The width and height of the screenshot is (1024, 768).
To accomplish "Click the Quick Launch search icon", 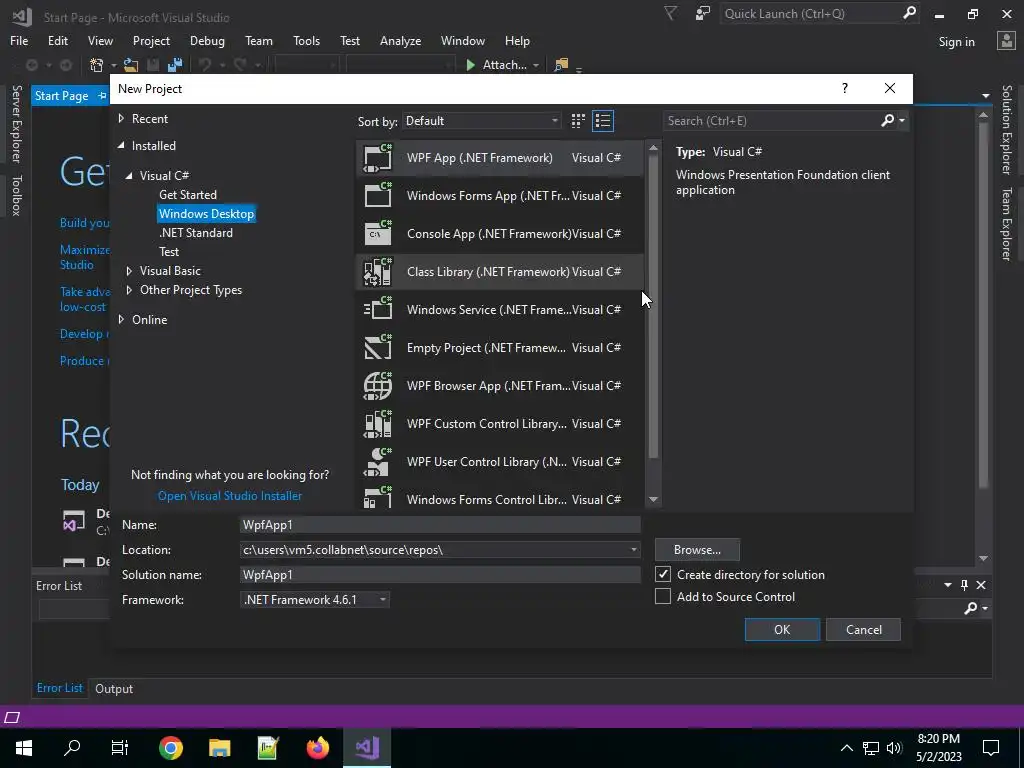I will click(909, 13).
